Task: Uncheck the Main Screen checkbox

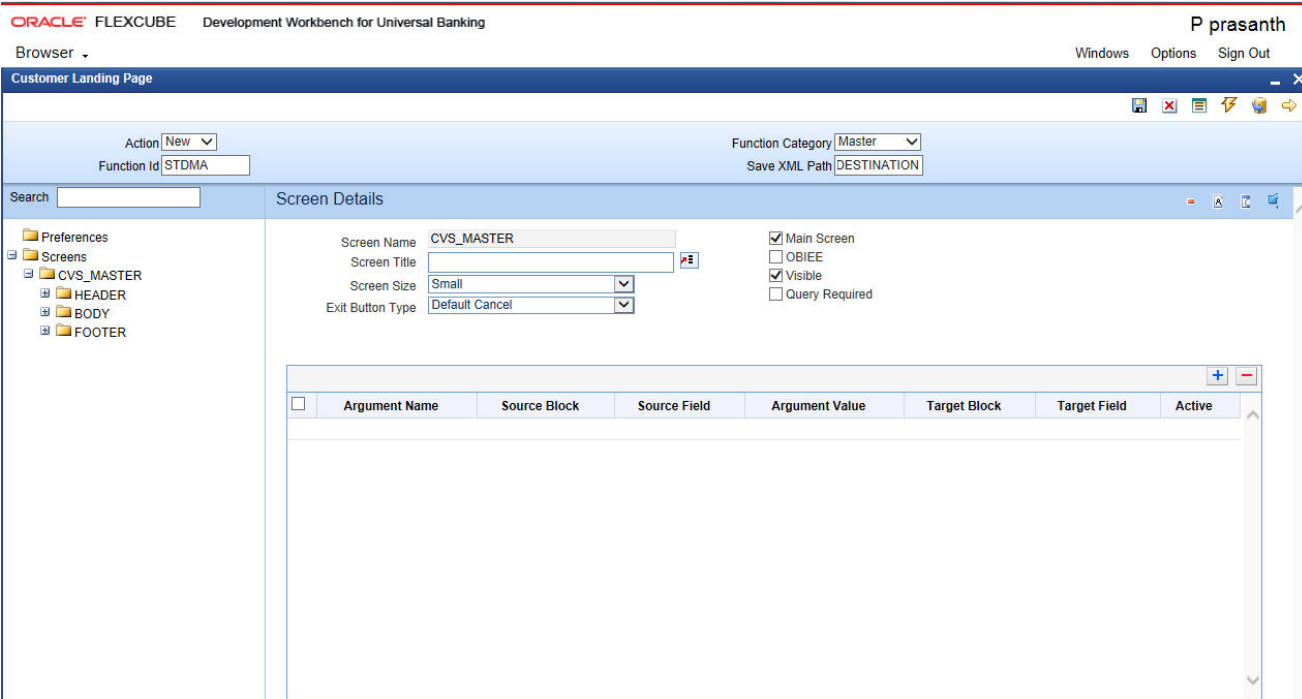Action: point(775,238)
